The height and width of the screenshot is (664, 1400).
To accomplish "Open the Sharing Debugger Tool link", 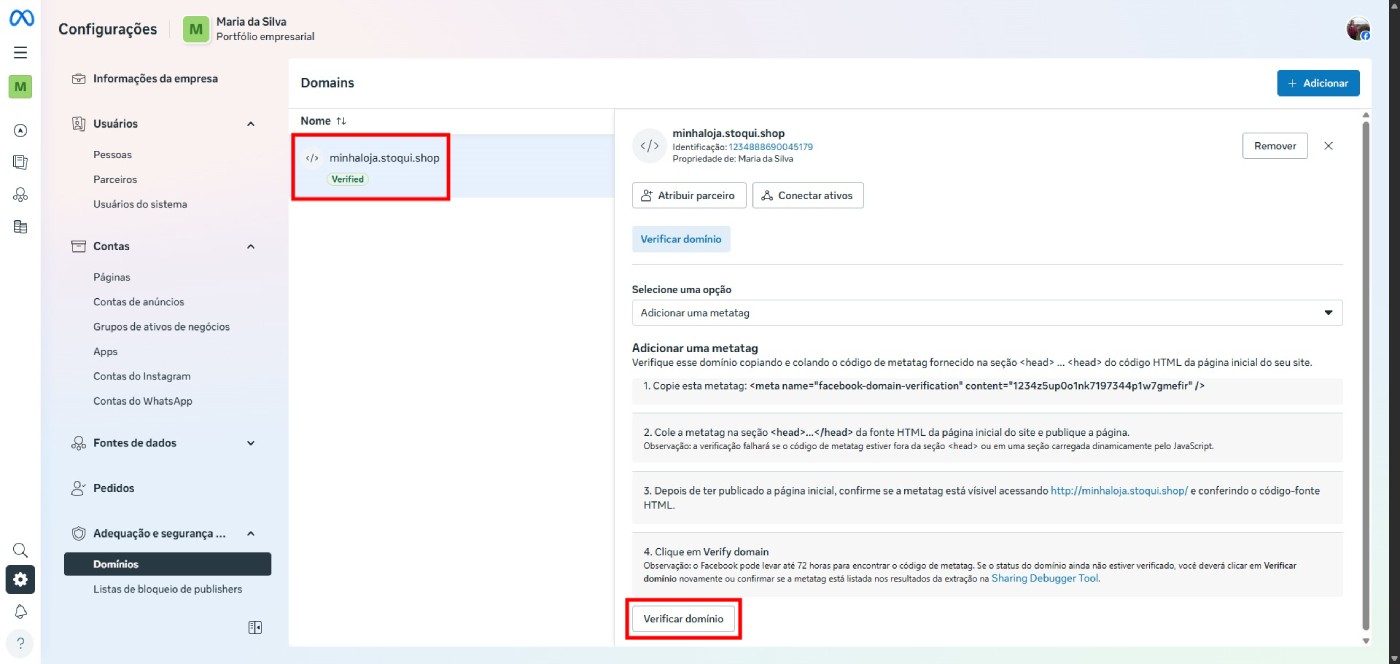I will (1045, 578).
